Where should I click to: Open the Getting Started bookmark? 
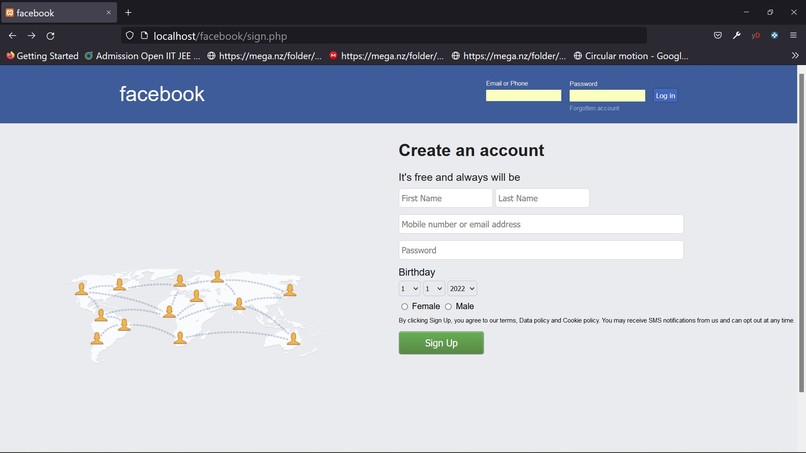[42, 56]
